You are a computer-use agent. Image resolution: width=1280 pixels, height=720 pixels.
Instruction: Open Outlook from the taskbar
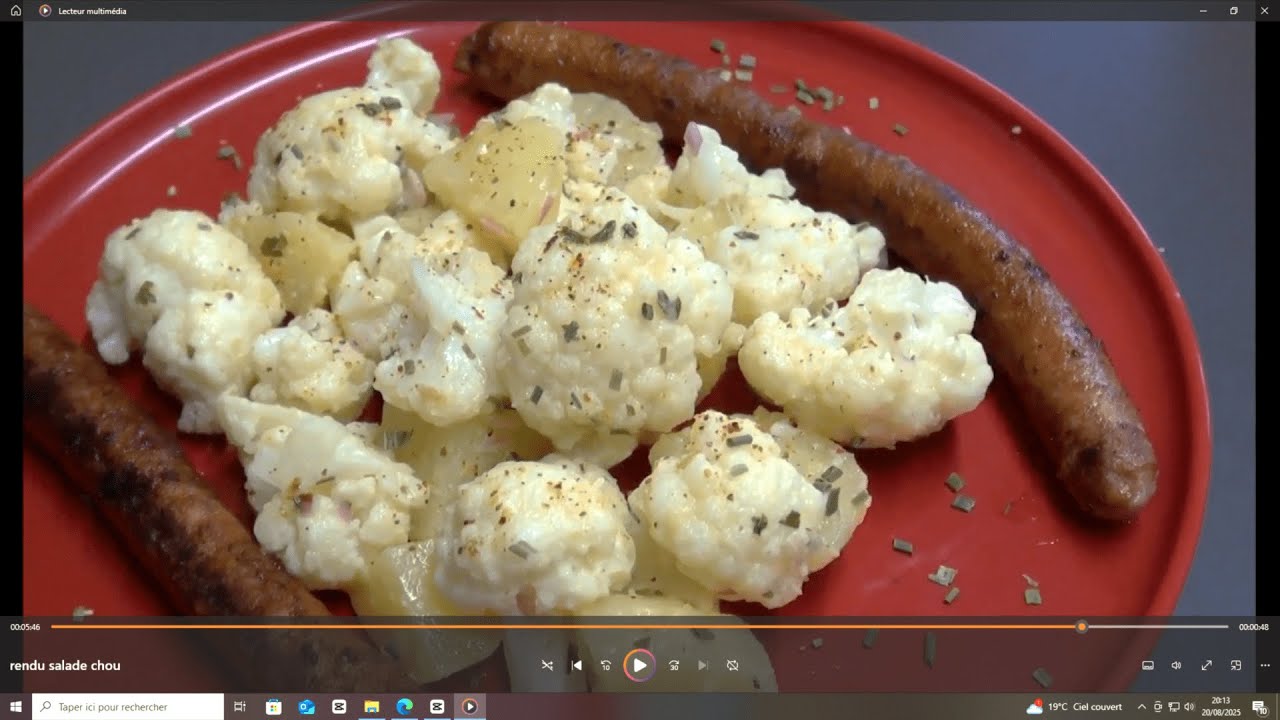click(306, 707)
